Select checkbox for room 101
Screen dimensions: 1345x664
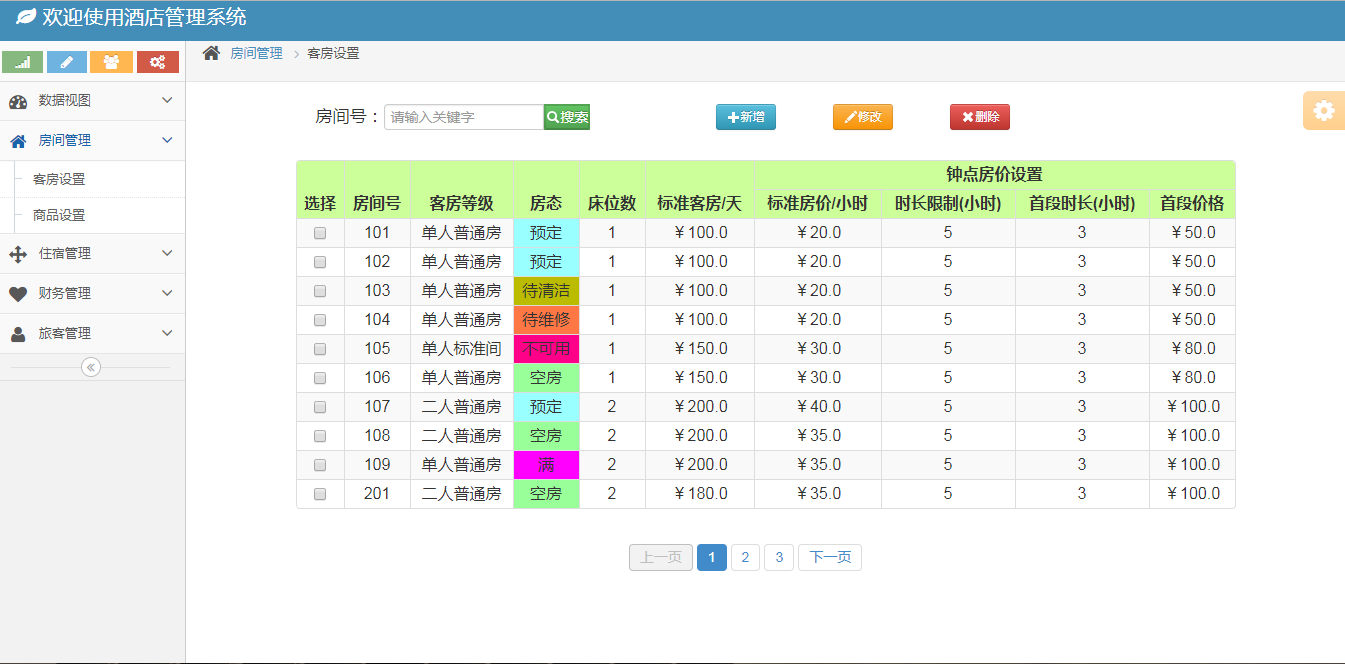tap(320, 233)
